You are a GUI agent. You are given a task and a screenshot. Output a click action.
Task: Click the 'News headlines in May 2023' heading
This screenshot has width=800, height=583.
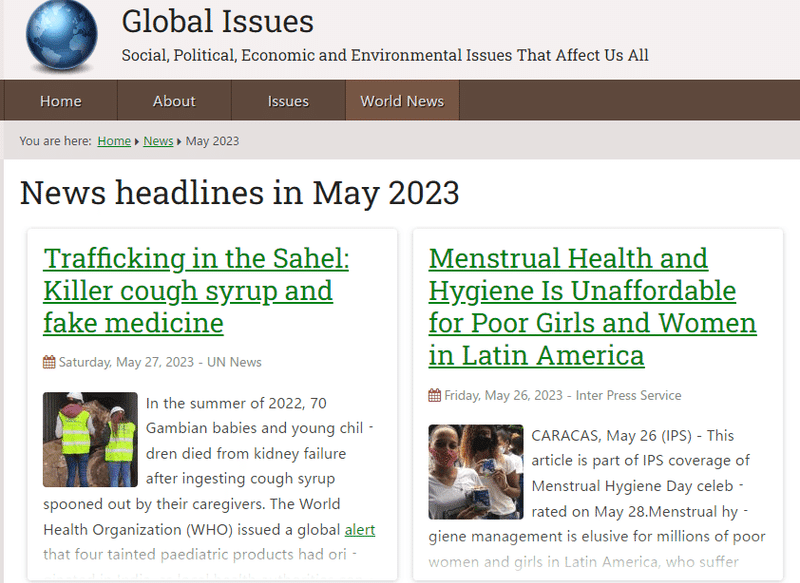click(x=240, y=193)
